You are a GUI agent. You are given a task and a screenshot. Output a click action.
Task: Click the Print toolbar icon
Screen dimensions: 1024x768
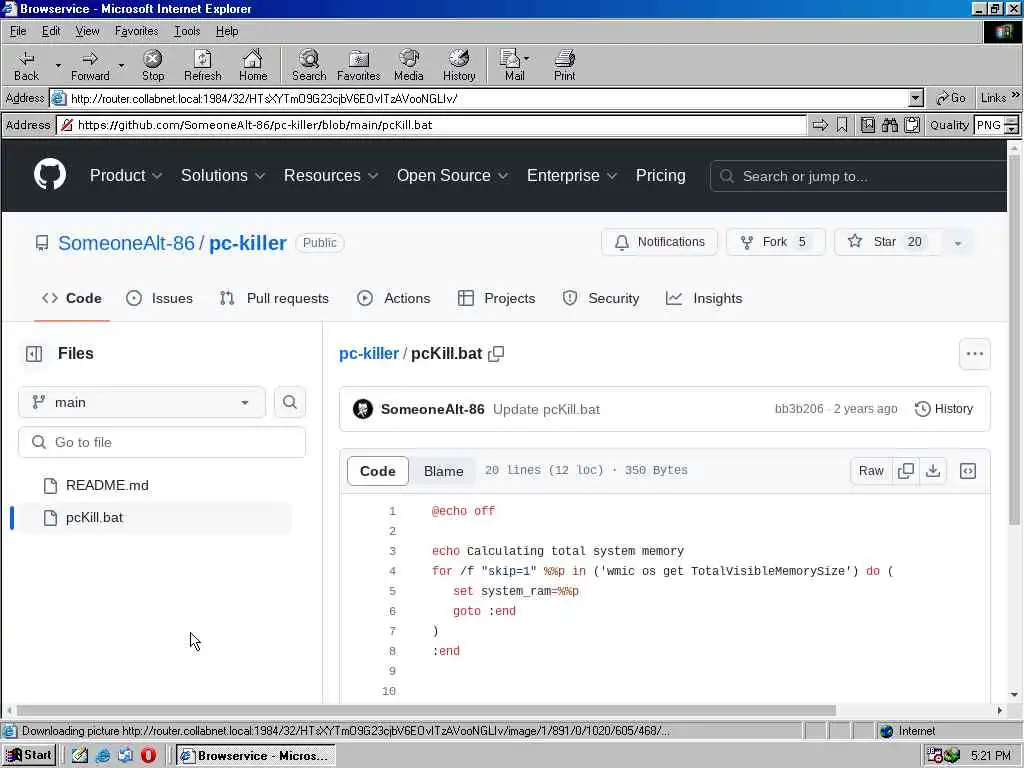click(564, 65)
